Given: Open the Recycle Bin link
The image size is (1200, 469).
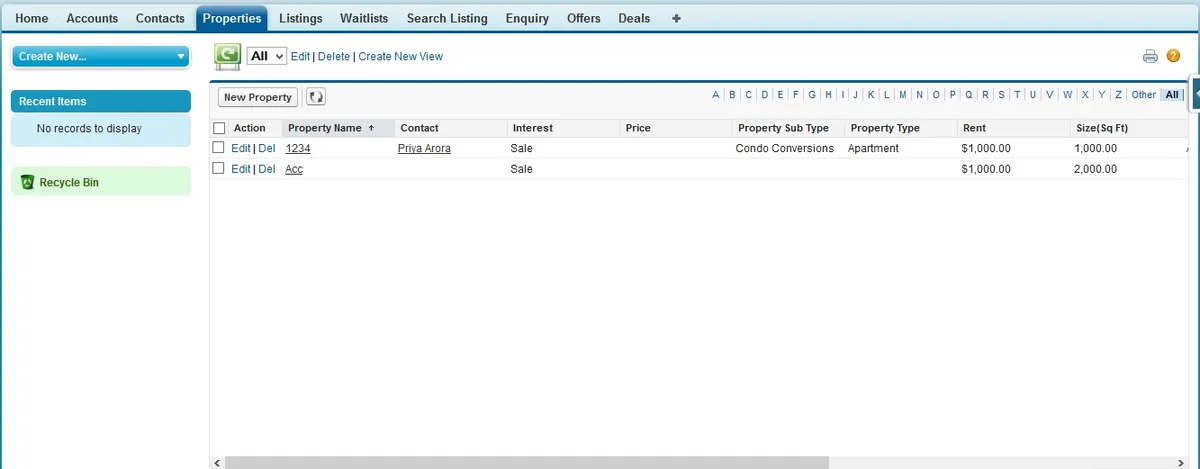Looking at the screenshot, I should (x=69, y=183).
